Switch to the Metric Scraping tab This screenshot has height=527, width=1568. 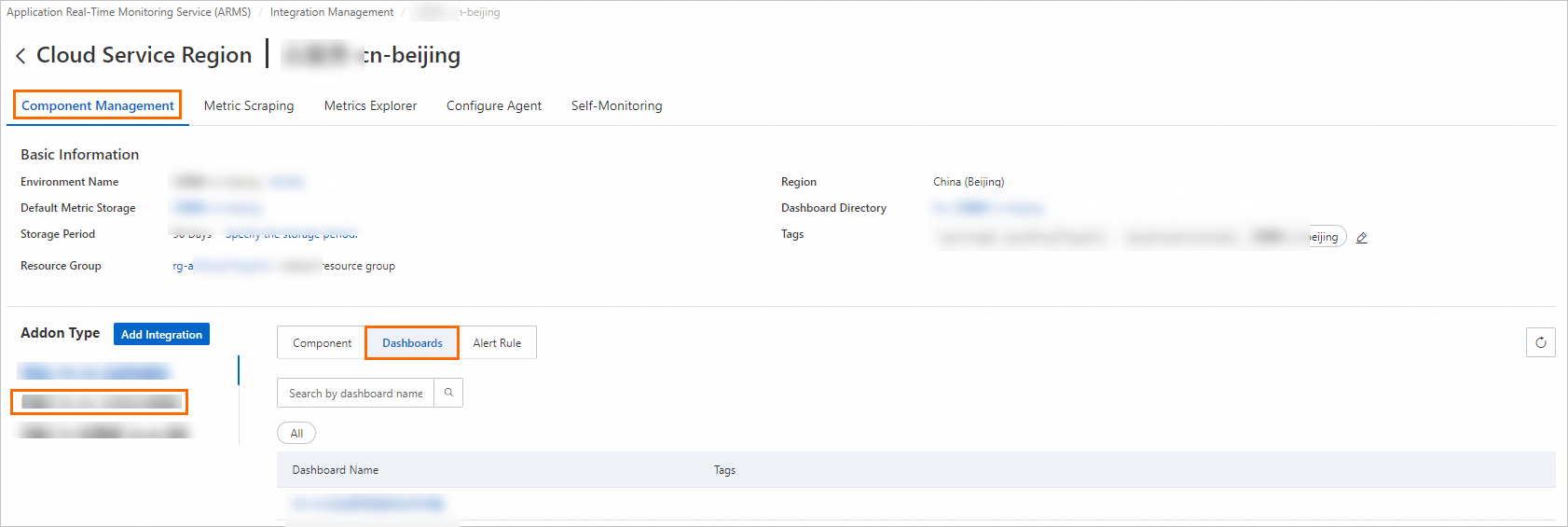click(249, 105)
